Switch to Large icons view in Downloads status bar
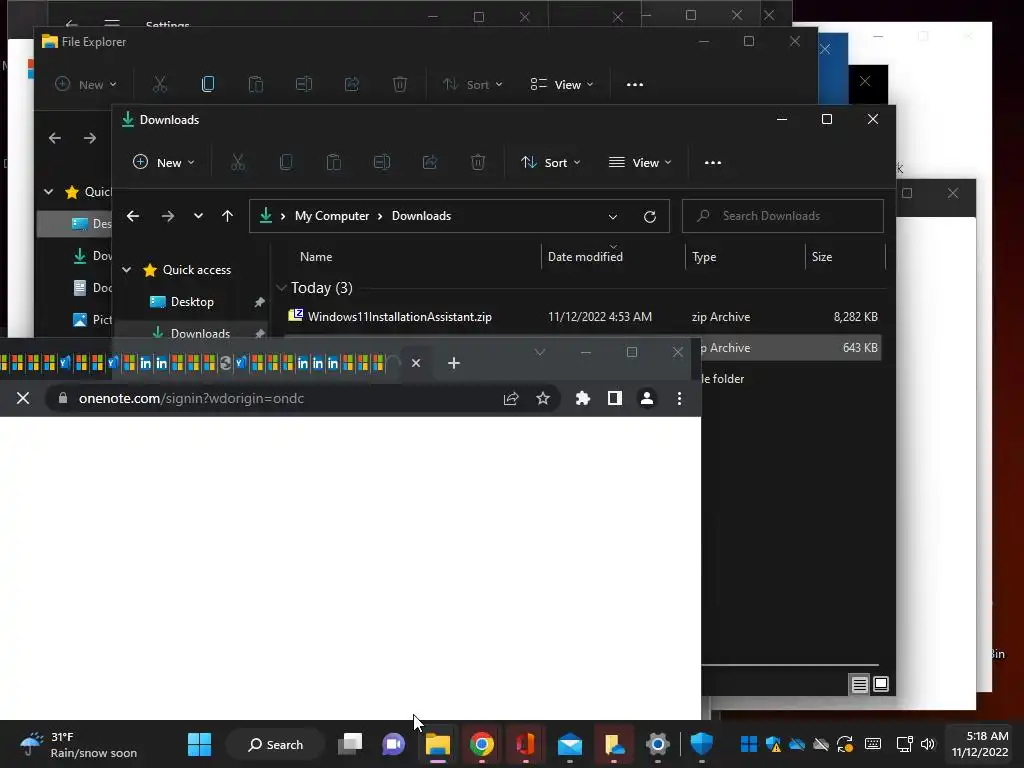1024x768 pixels. pos(881,684)
